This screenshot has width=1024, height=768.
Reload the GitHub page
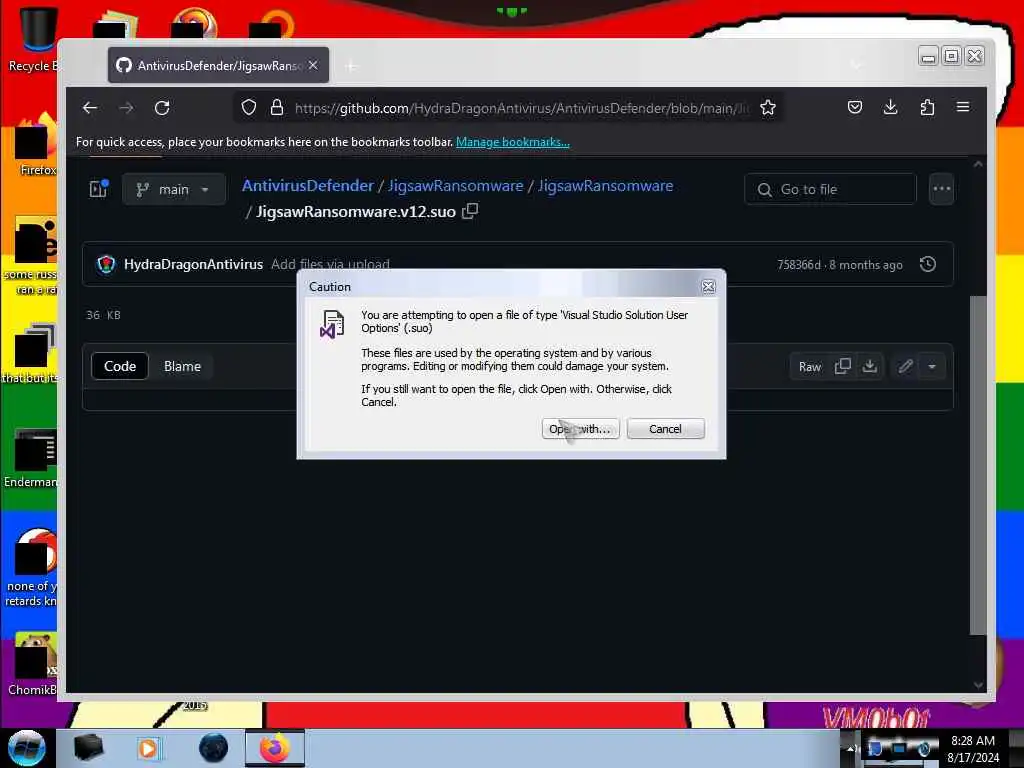tap(163, 108)
